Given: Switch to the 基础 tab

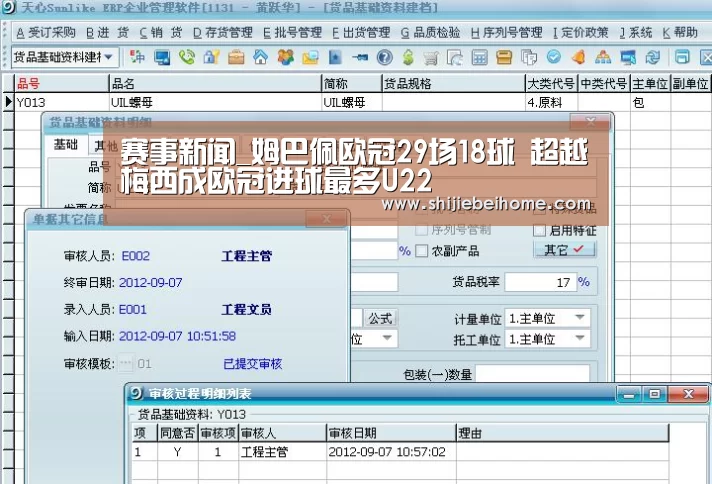Looking at the screenshot, I should [66, 145].
